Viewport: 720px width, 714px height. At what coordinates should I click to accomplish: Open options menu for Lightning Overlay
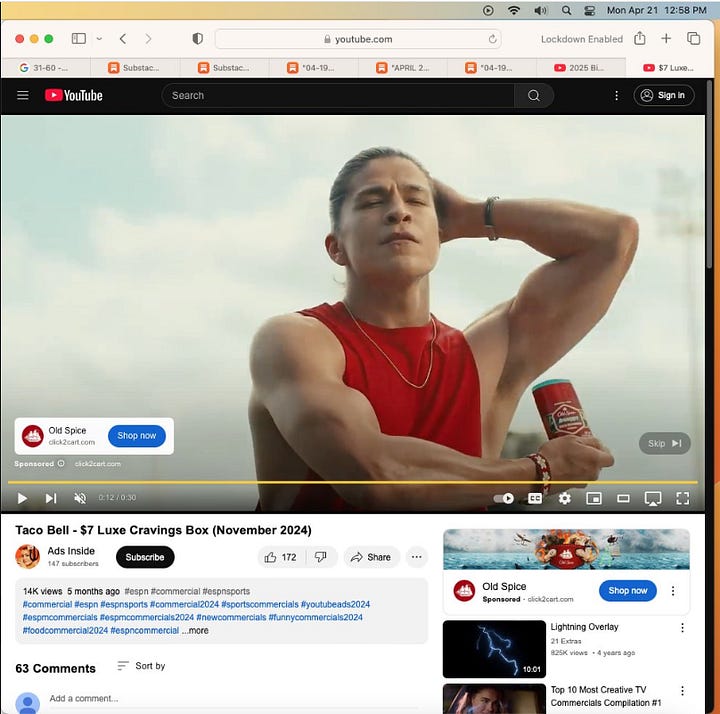(x=682, y=628)
